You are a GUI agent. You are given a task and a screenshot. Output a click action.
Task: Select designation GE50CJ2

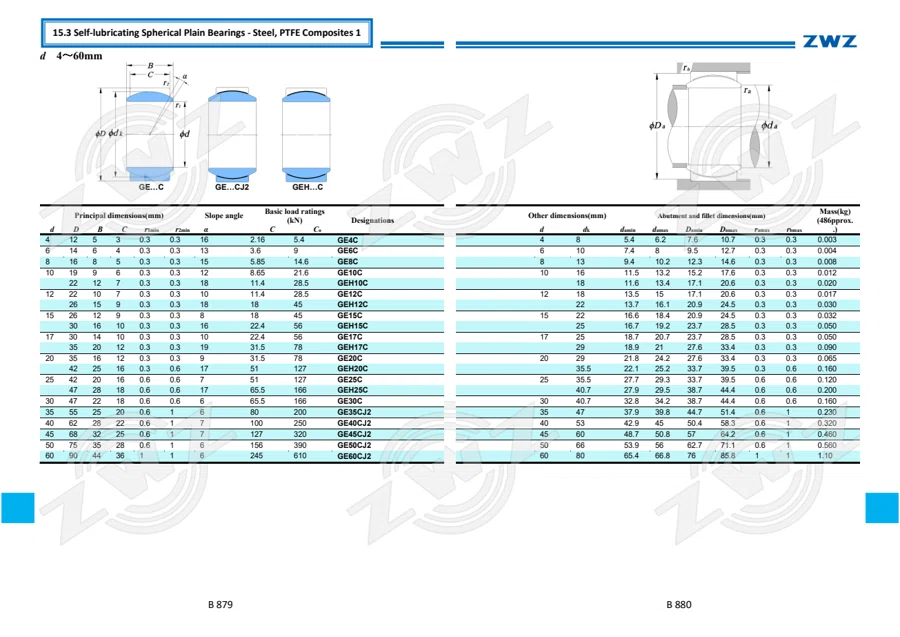point(354,445)
